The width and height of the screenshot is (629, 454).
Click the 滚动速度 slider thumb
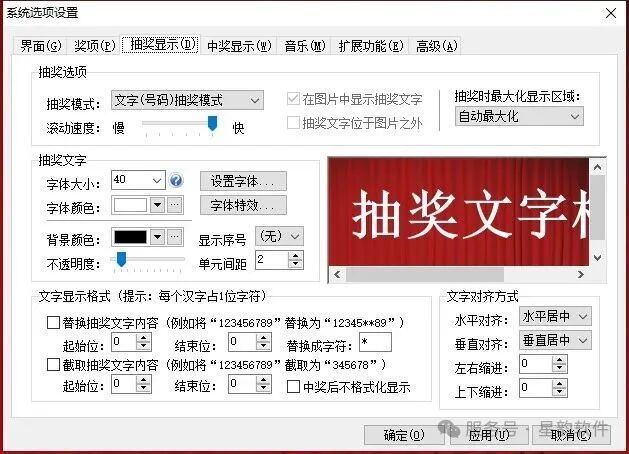[x=212, y=123]
